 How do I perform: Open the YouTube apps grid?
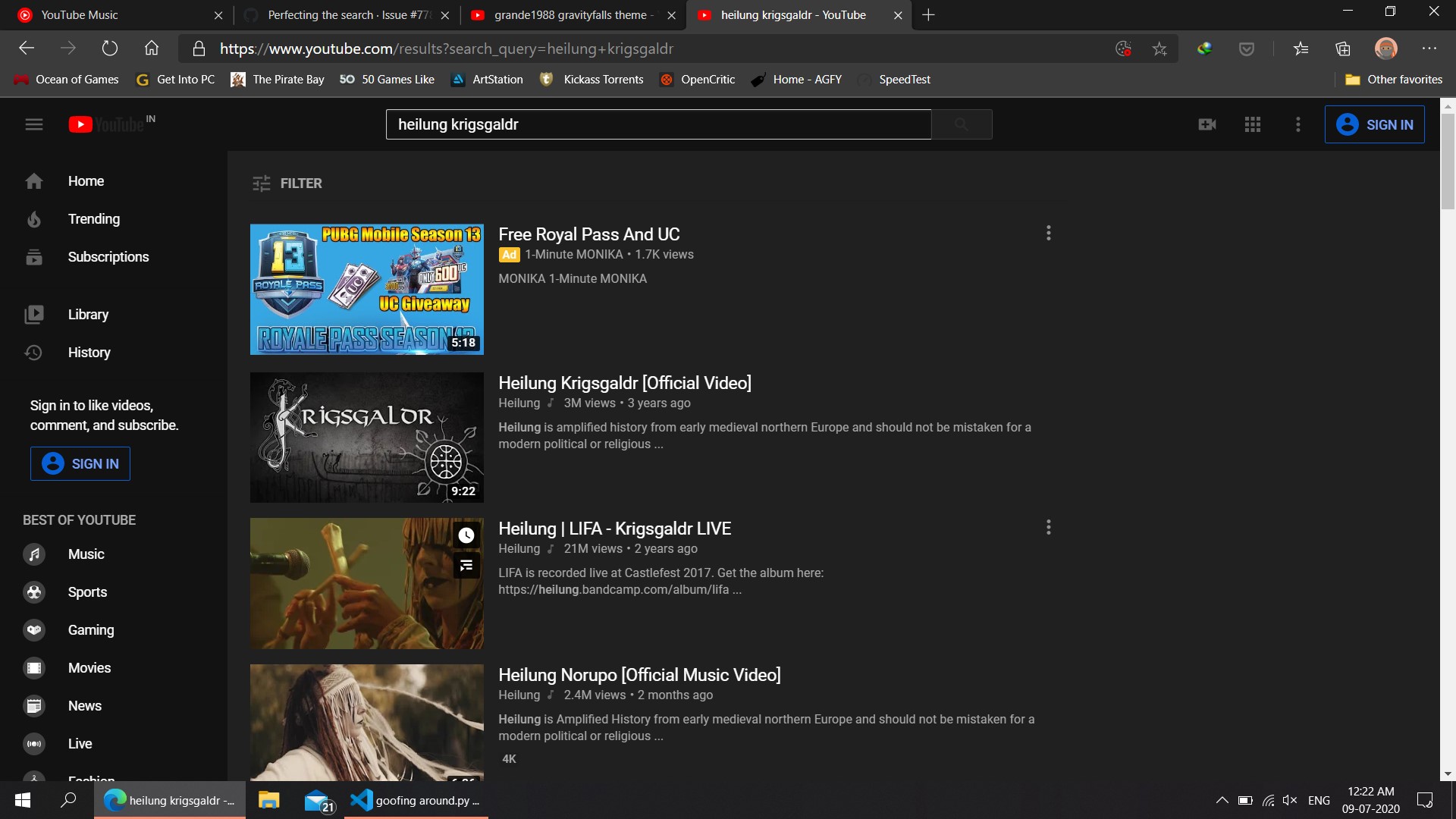(x=1253, y=124)
